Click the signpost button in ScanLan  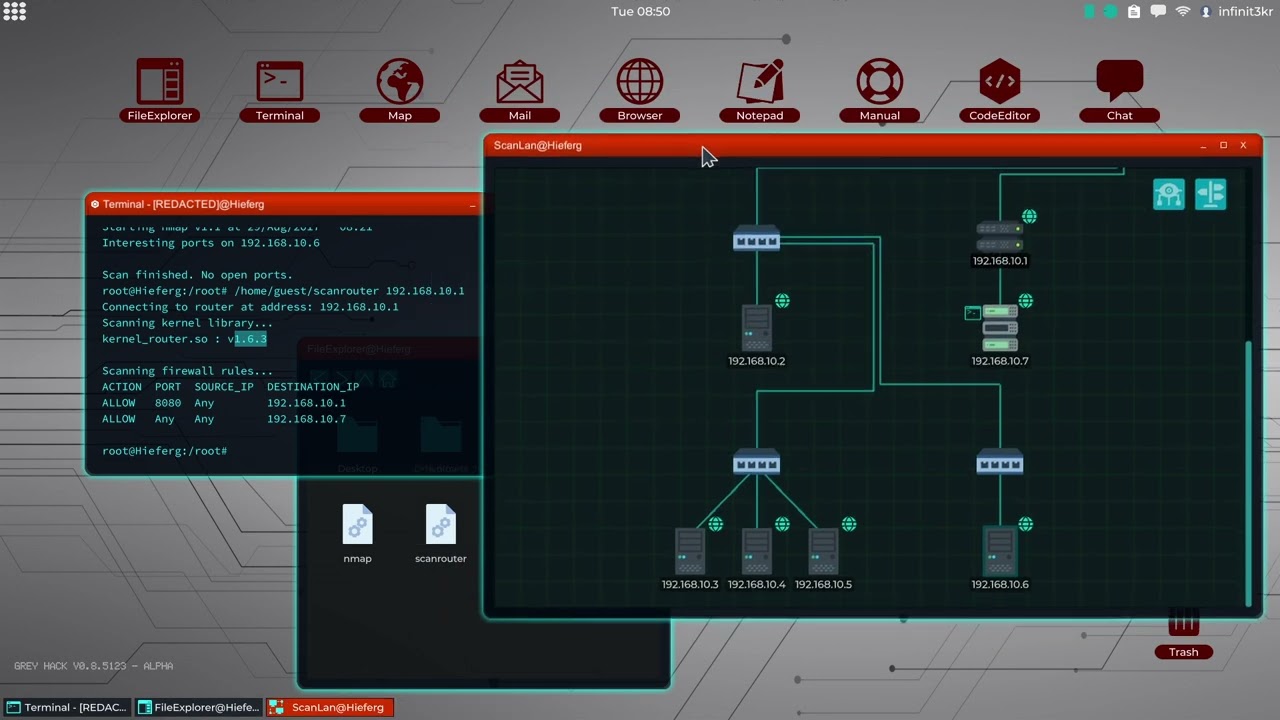1210,194
